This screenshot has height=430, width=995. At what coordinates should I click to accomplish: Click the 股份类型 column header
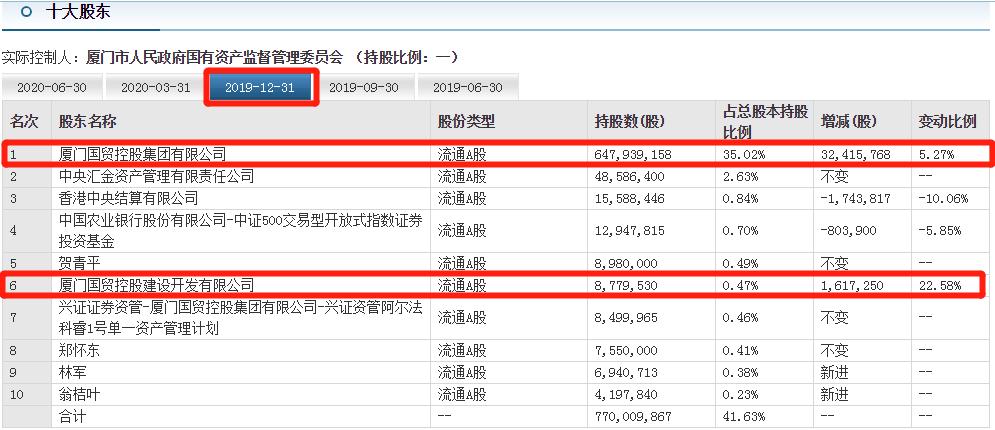point(466,122)
